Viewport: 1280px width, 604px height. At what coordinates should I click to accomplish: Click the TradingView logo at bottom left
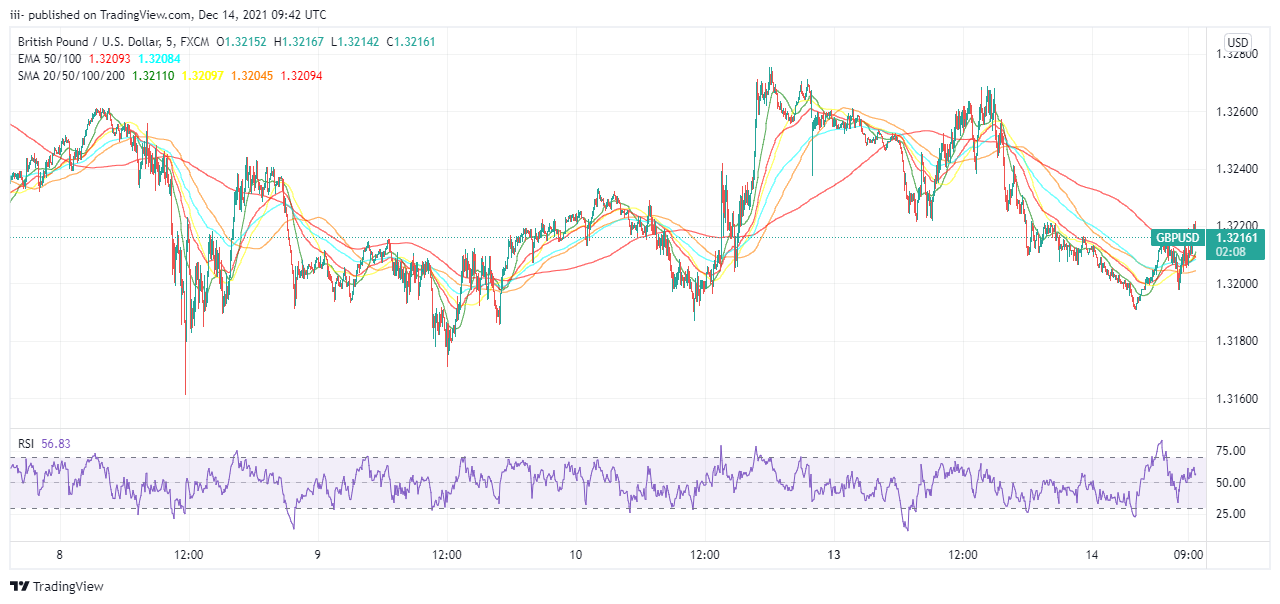click(x=57, y=587)
